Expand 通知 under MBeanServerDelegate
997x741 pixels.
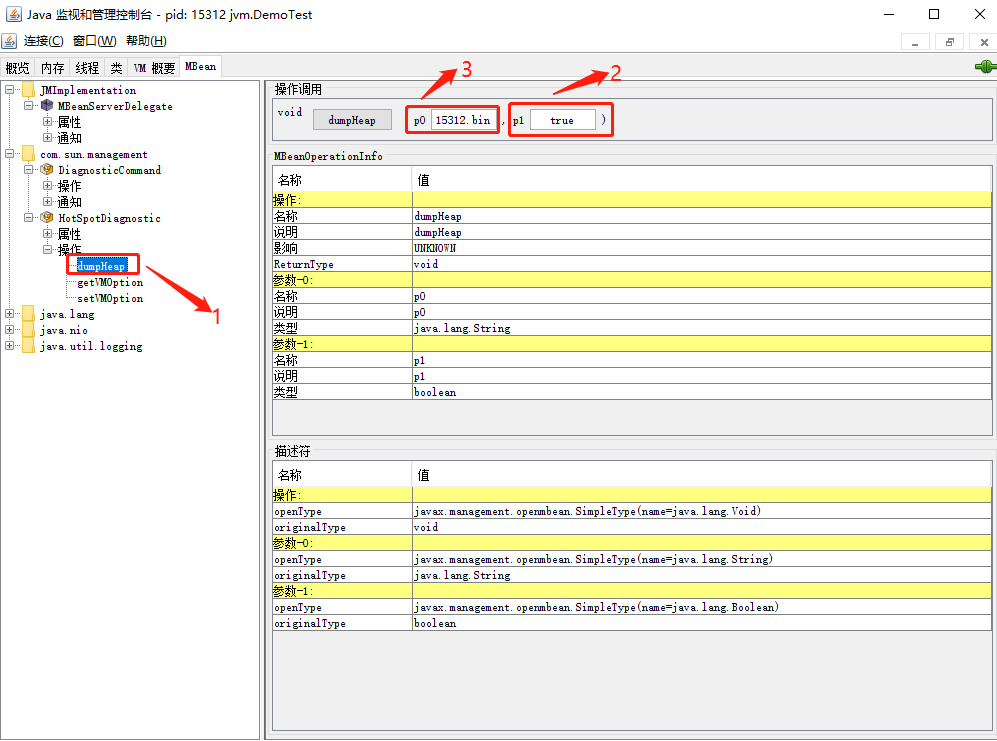pyautogui.click(x=47, y=137)
